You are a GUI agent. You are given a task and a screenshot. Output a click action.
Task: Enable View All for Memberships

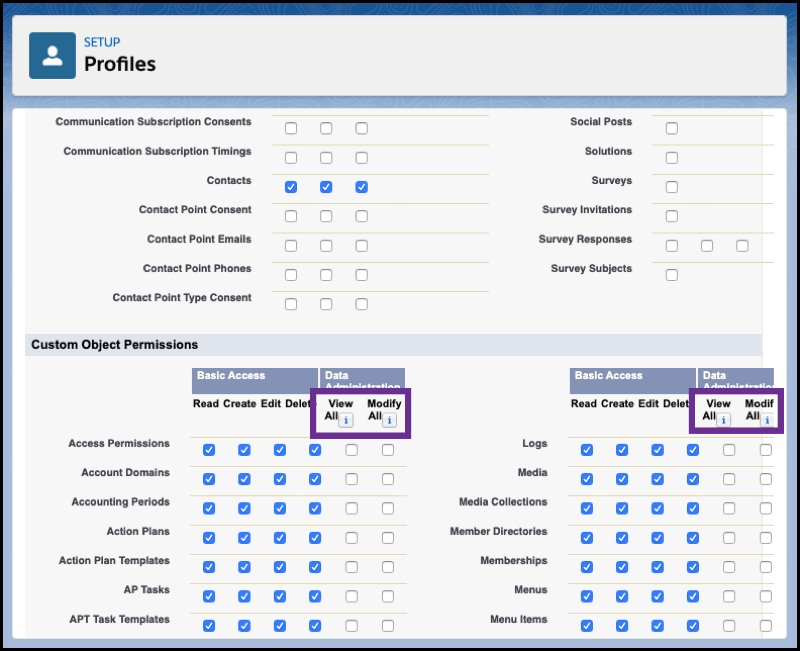coord(729,567)
